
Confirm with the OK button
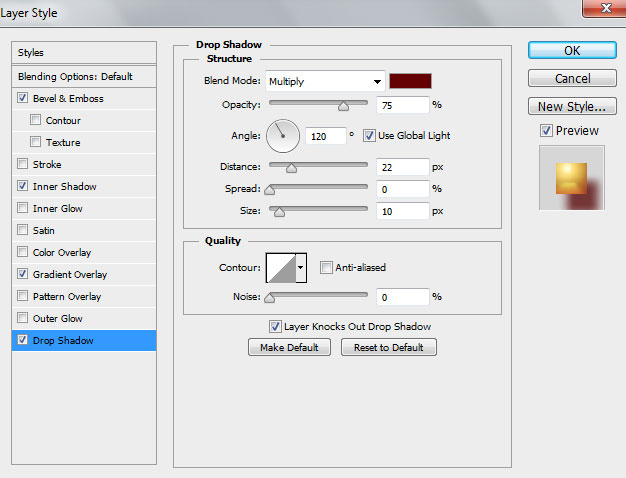(572, 50)
